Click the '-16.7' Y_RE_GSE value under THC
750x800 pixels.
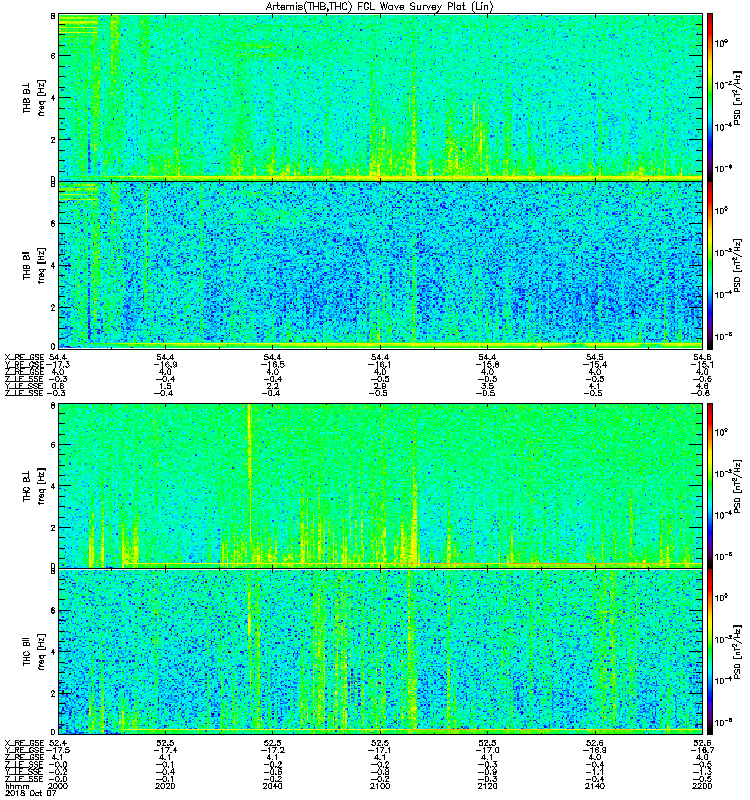click(x=702, y=750)
